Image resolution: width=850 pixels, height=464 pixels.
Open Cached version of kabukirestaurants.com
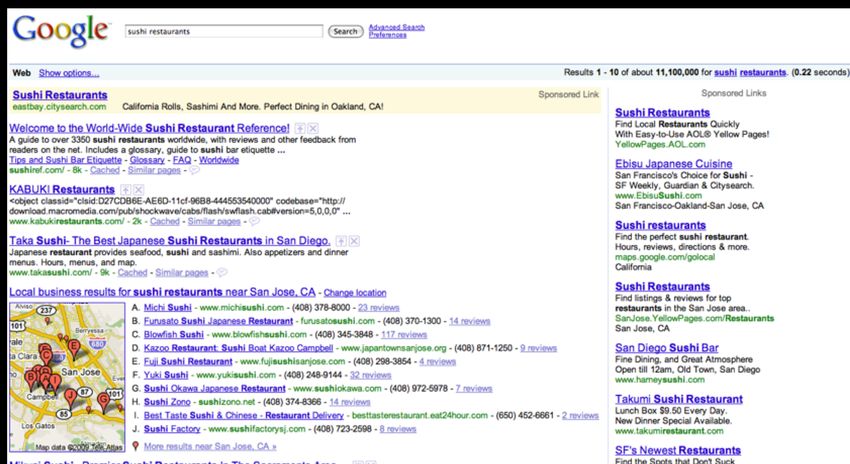(x=165, y=221)
